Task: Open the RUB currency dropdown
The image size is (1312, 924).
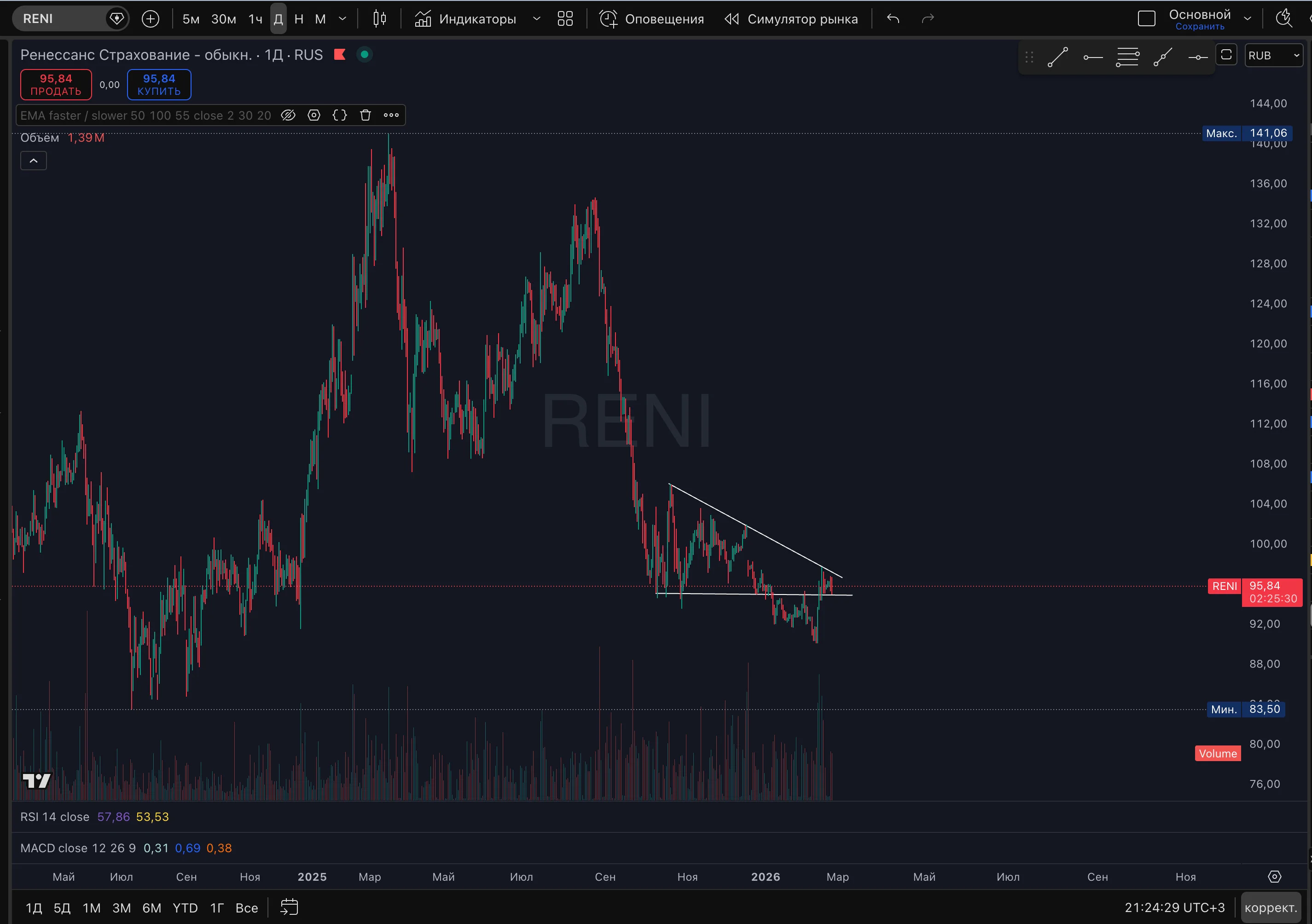Action: coord(1274,55)
